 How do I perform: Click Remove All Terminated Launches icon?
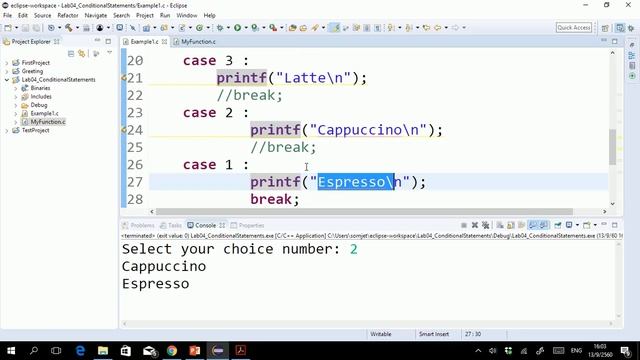pos(485,225)
